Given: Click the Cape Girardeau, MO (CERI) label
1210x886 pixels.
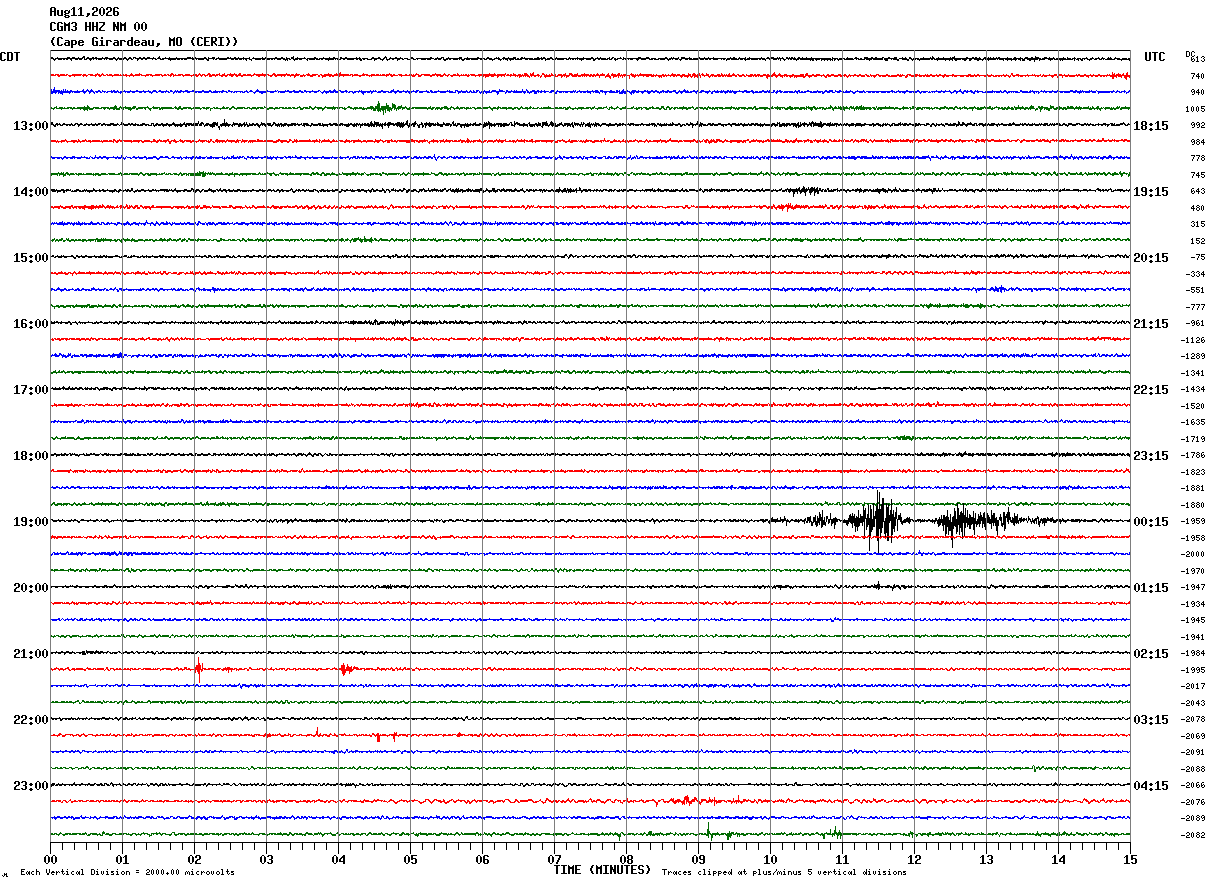Looking at the screenshot, I should [x=144, y=42].
